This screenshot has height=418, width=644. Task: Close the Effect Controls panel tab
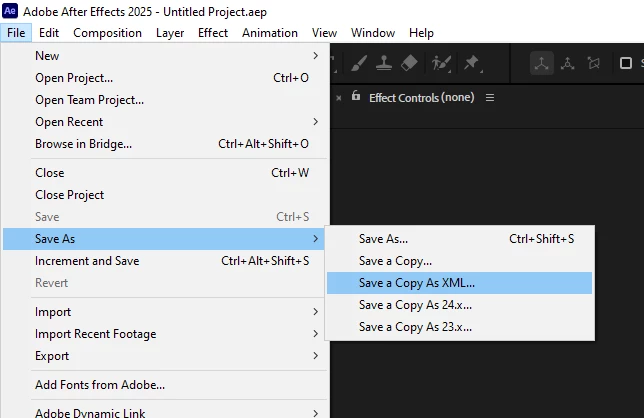point(338,98)
